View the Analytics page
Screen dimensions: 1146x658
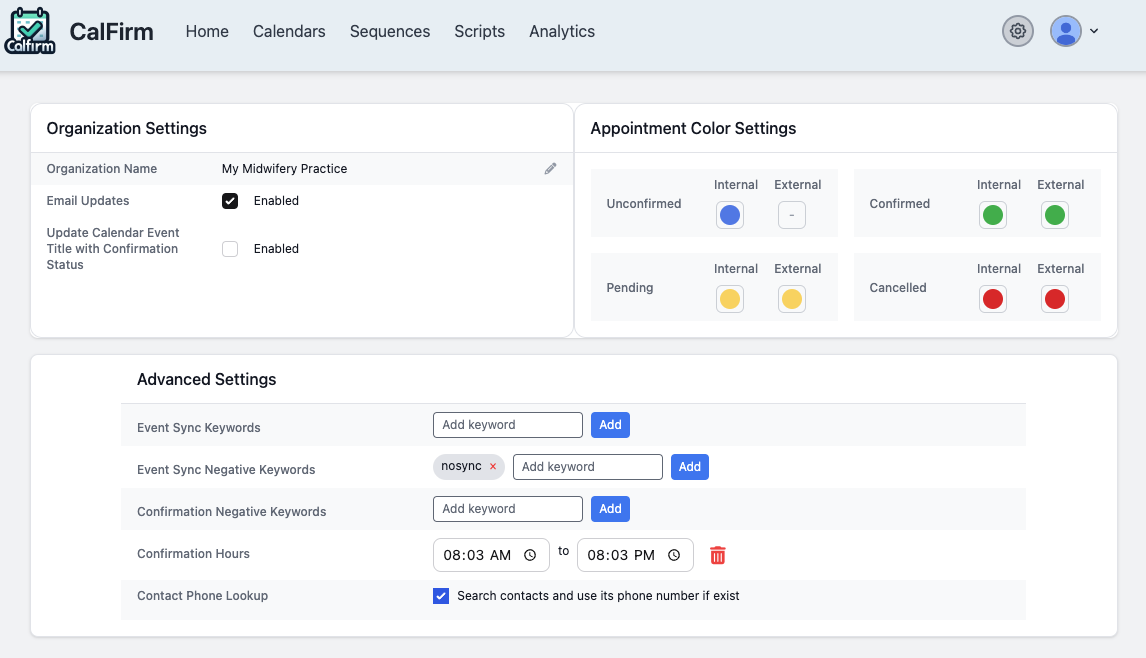click(x=562, y=31)
